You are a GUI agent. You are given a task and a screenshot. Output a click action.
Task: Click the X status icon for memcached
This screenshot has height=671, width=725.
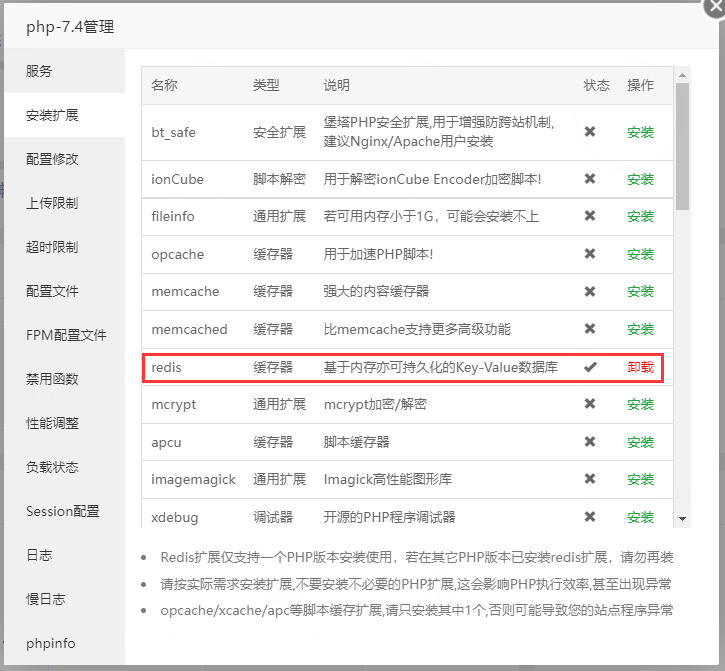tap(590, 329)
